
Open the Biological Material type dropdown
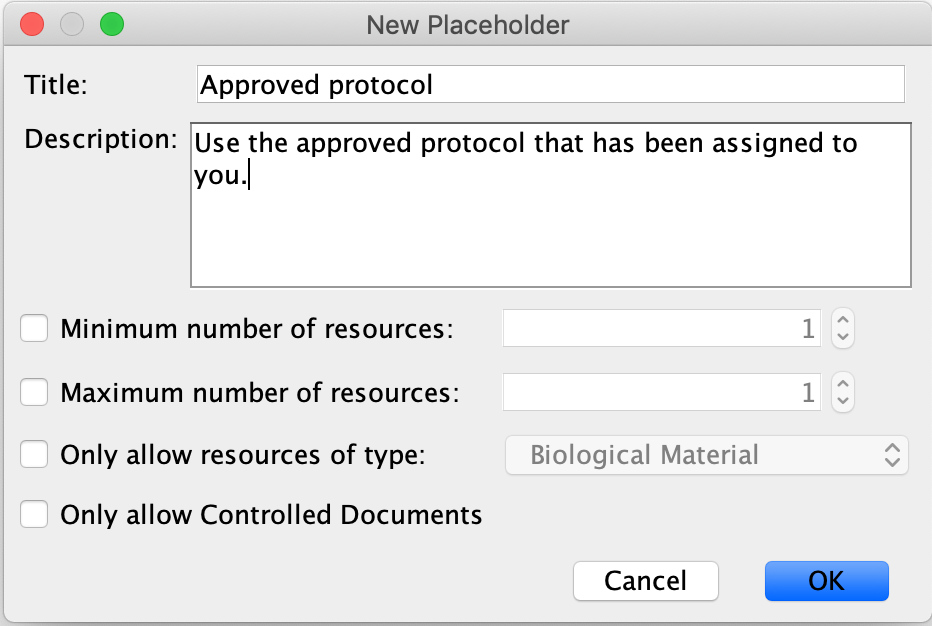pyautogui.click(x=707, y=455)
